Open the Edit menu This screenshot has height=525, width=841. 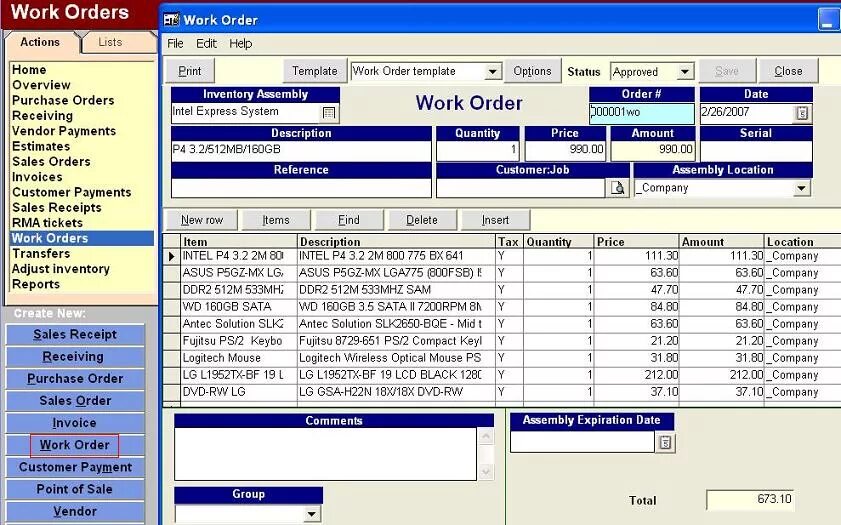(206, 43)
